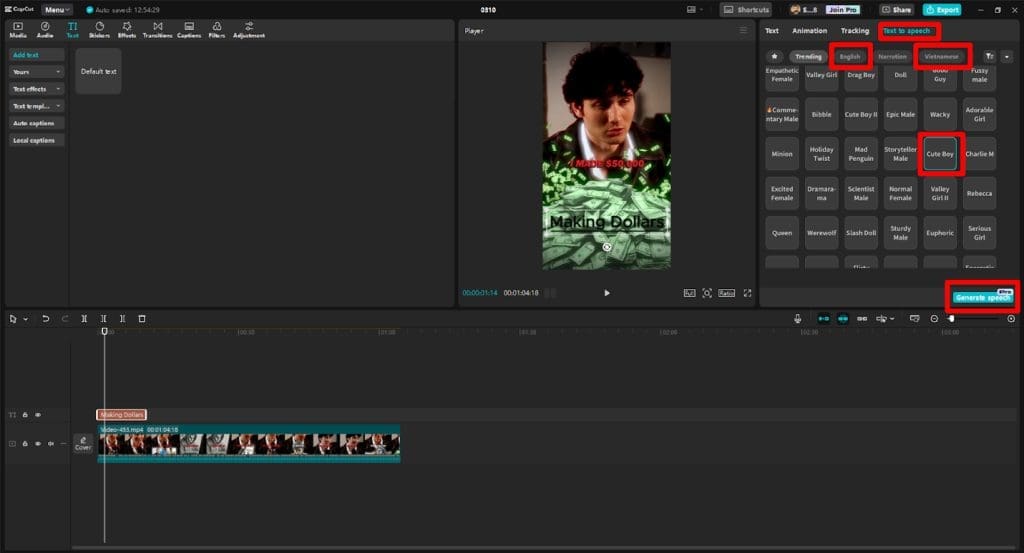Viewport: 1024px width, 553px height.
Task: Click the Play button in Player
Action: (x=607, y=293)
